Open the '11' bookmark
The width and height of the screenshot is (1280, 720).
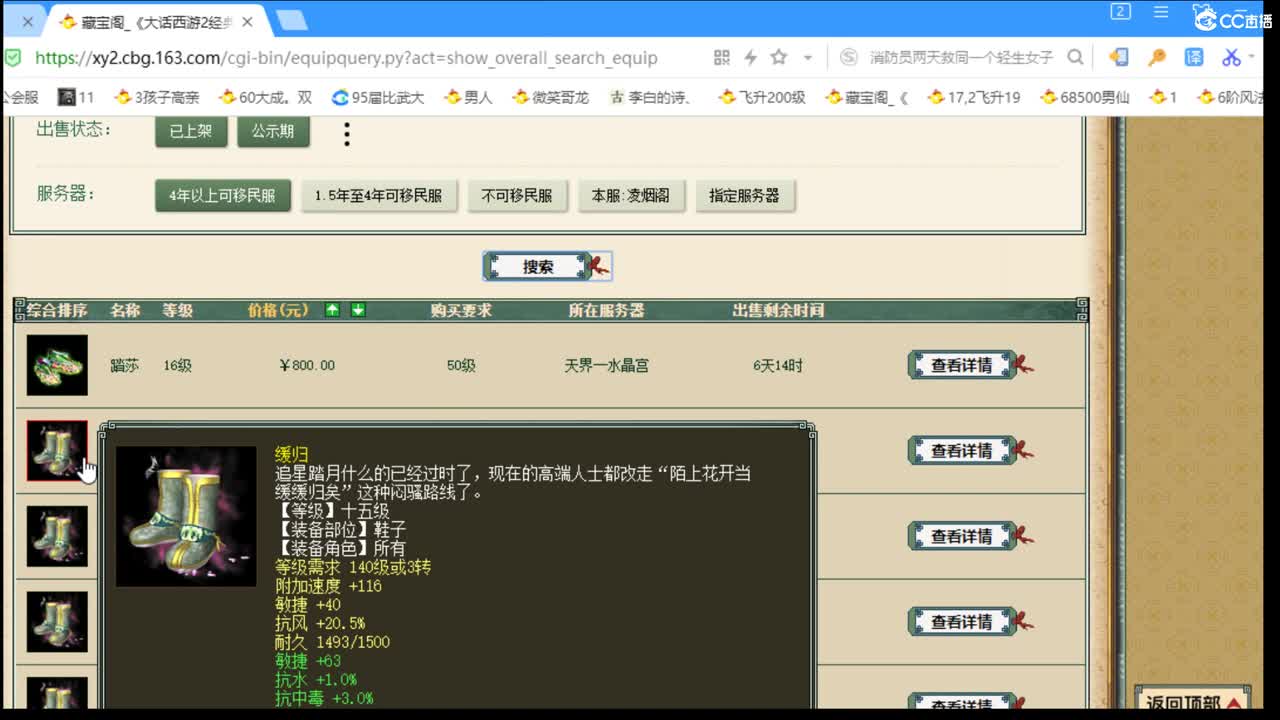click(x=76, y=97)
